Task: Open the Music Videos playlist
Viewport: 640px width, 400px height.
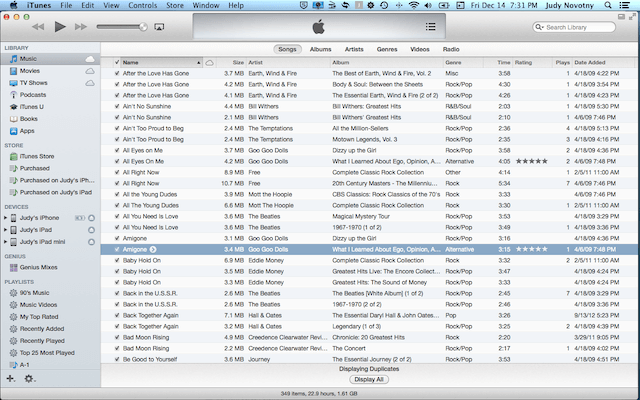Action: click(x=38, y=305)
